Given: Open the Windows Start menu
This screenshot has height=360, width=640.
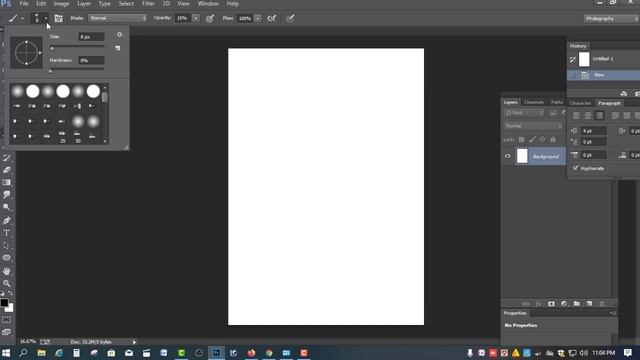Looking at the screenshot, I should tap(6, 353).
